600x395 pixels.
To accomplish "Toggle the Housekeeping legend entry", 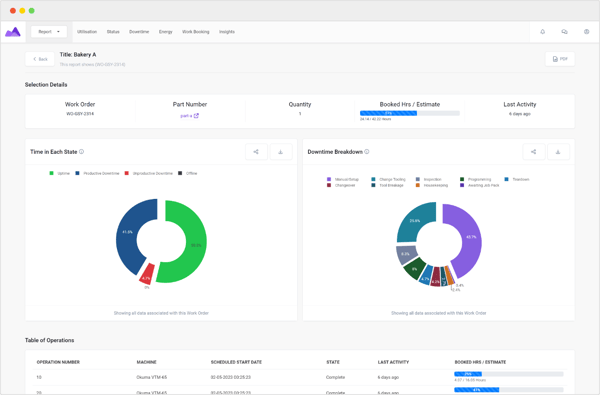I will click(x=432, y=185).
